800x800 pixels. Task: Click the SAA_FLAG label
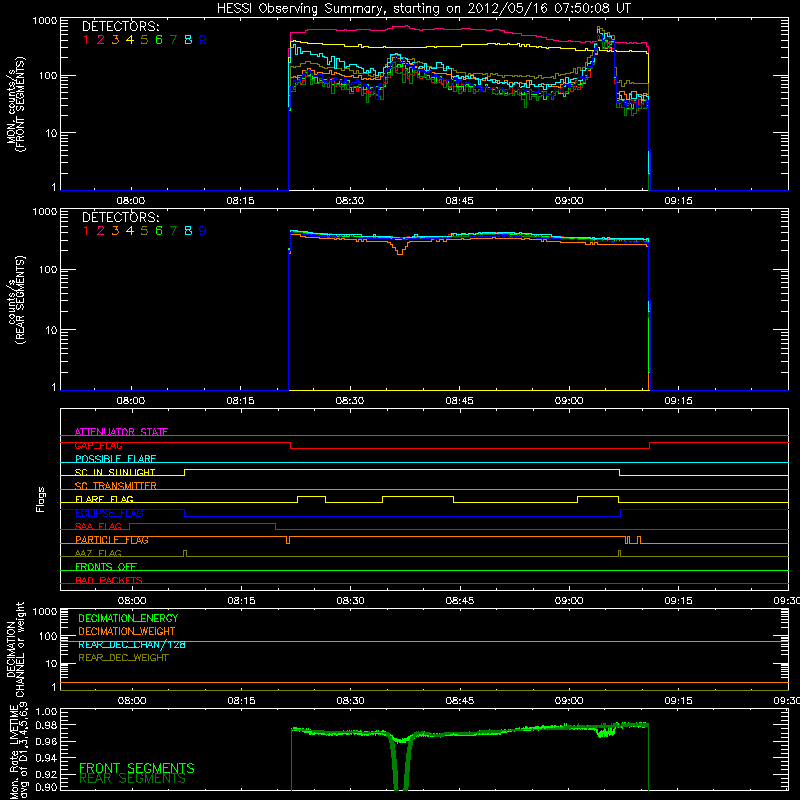[x=98, y=526]
